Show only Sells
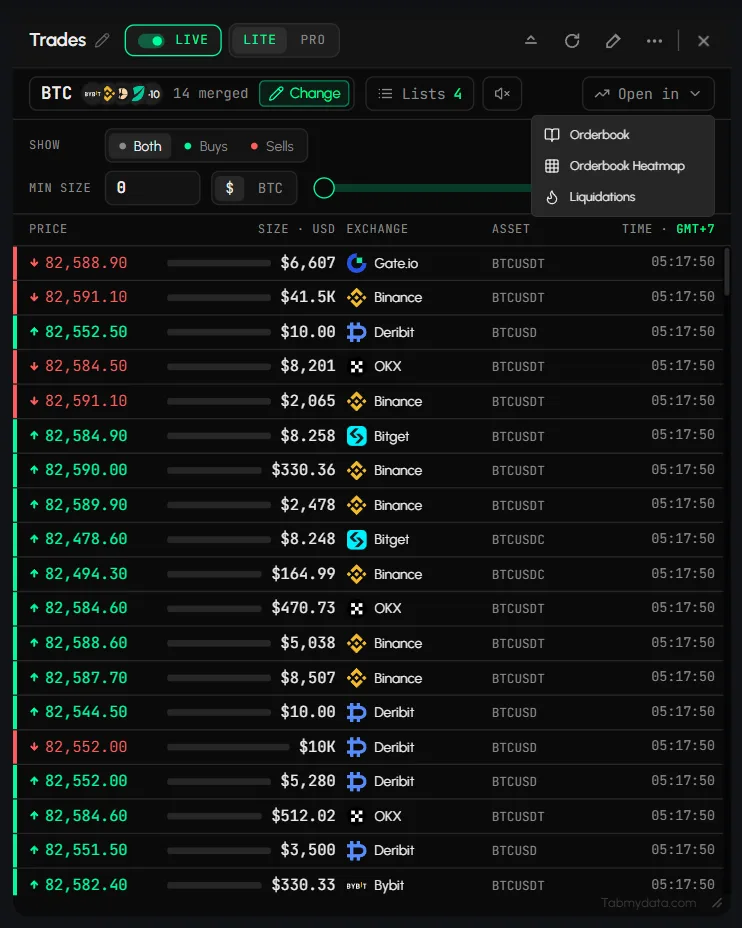This screenshot has width=742, height=928. [272, 146]
